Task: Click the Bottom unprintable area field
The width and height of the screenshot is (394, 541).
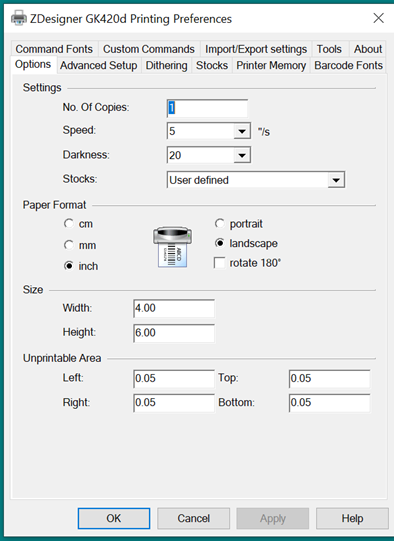Action: click(329, 403)
